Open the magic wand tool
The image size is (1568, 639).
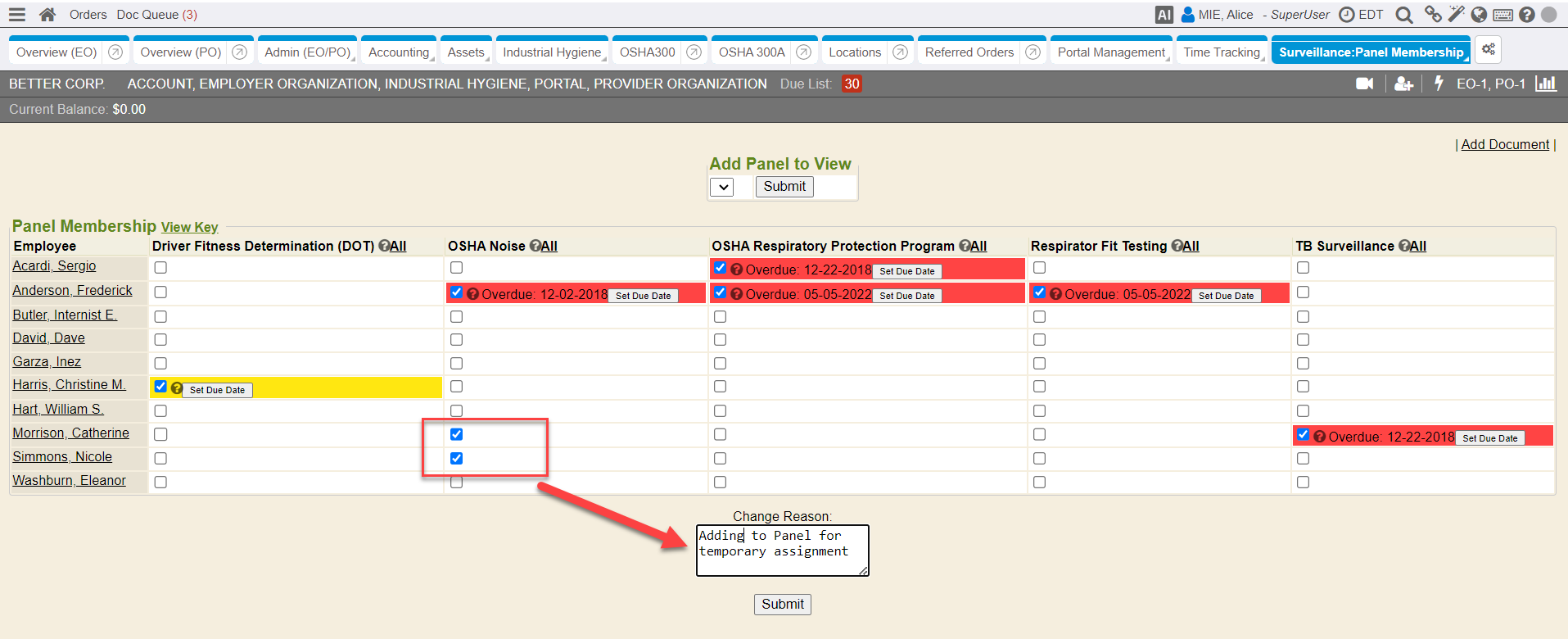(1456, 15)
